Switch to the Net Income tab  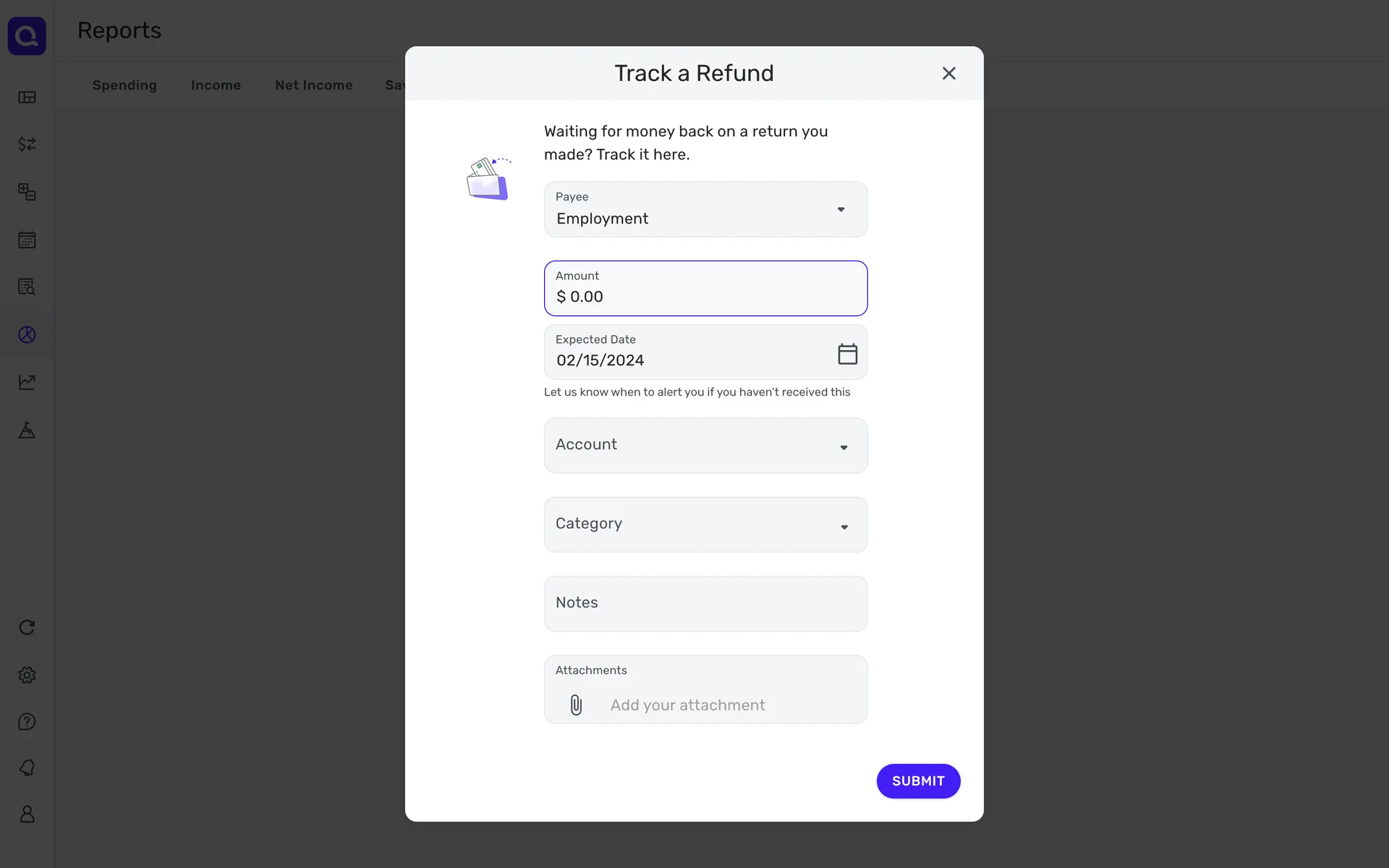[x=313, y=85]
